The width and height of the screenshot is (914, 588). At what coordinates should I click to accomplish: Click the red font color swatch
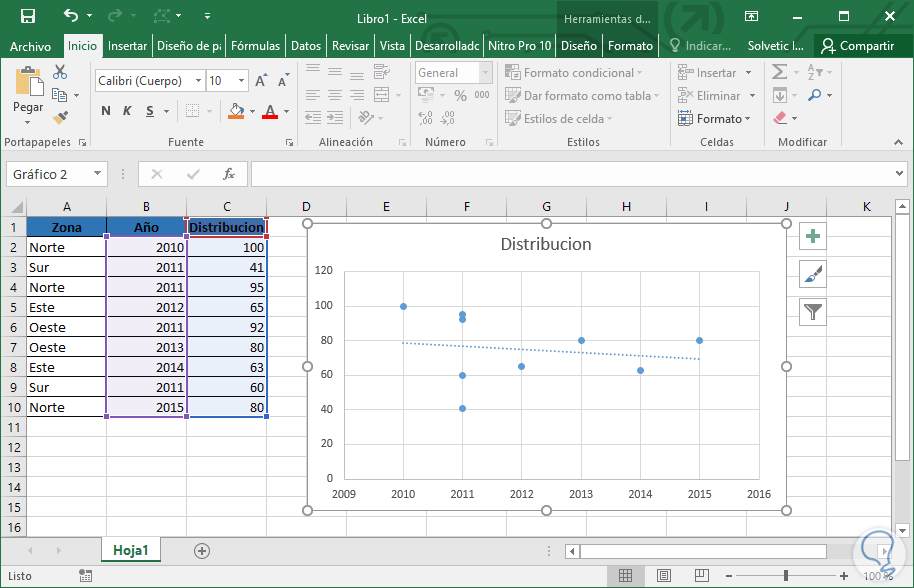point(269,111)
